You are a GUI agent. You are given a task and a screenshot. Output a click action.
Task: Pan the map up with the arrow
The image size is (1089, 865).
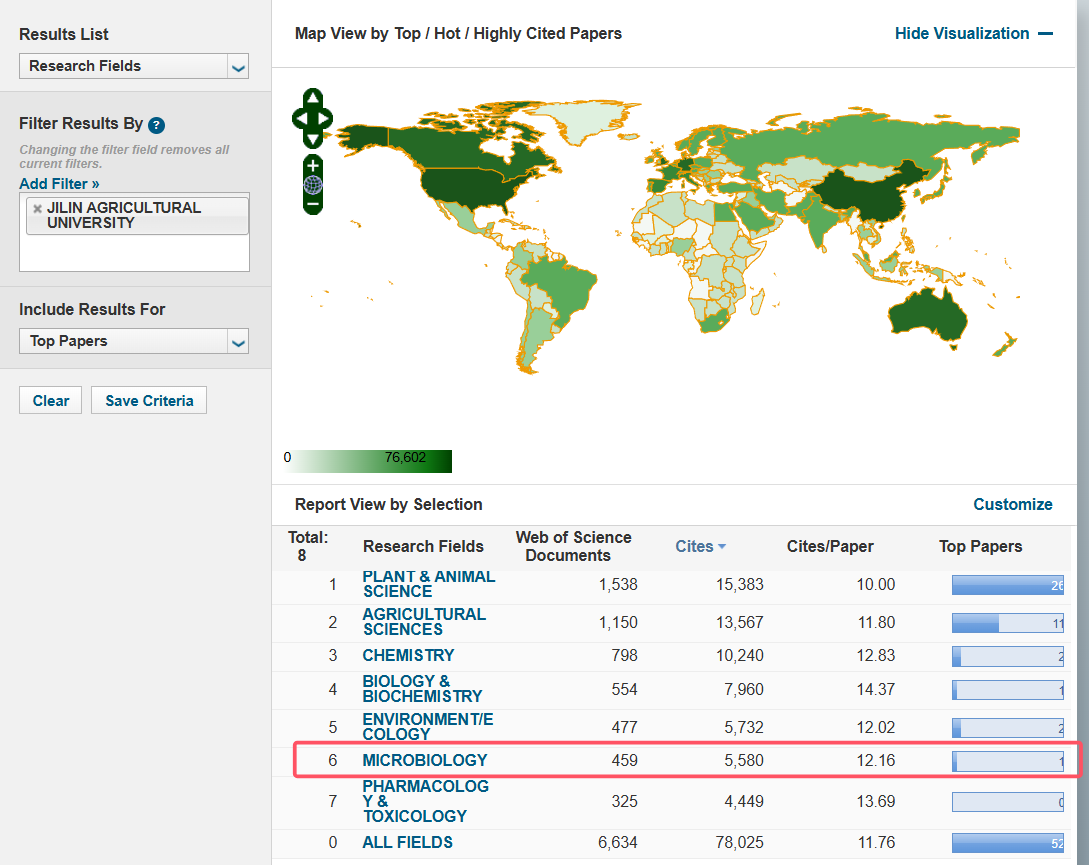click(x=313, y=98)
